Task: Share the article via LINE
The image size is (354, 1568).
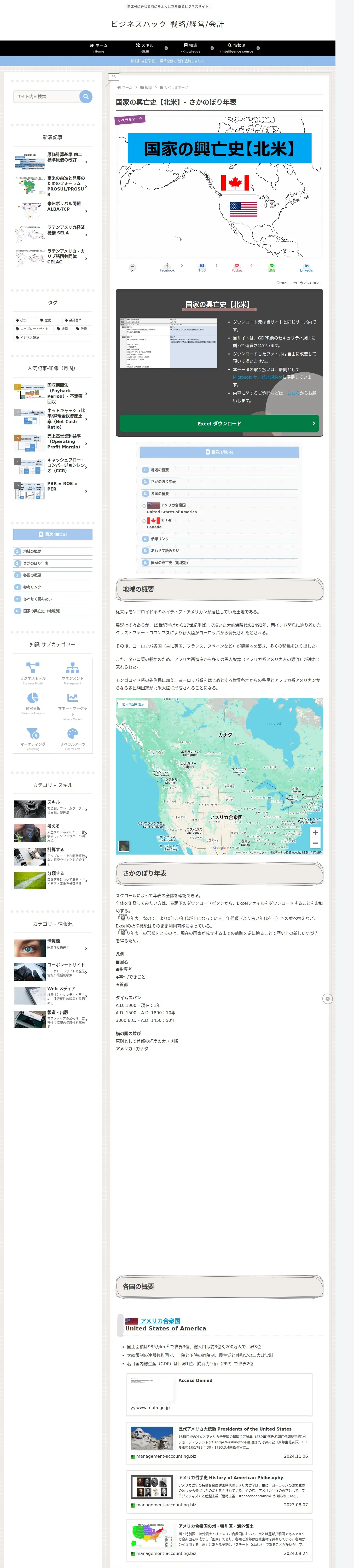Action: pos(272,267)
